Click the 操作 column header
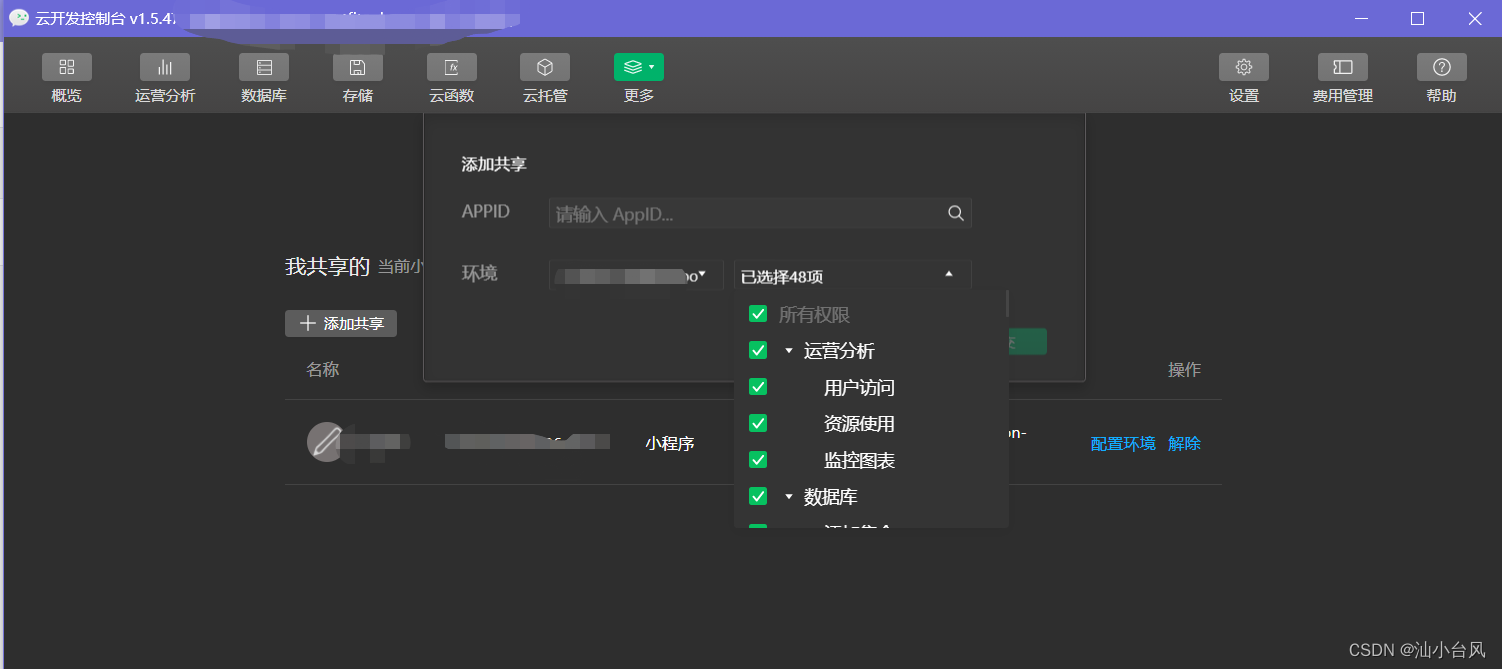Image resolution: width=1502 pixels, height=669 pixels. click(x=1185, y=370)
